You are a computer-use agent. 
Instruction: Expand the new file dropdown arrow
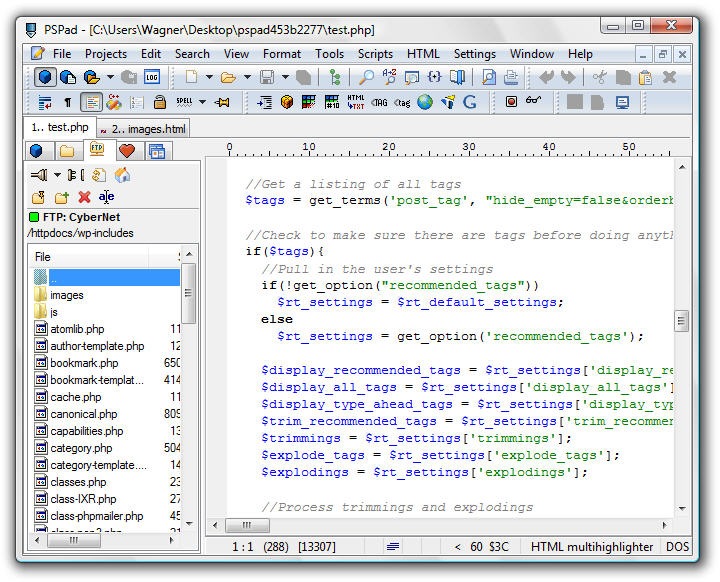tap(209, 77)
